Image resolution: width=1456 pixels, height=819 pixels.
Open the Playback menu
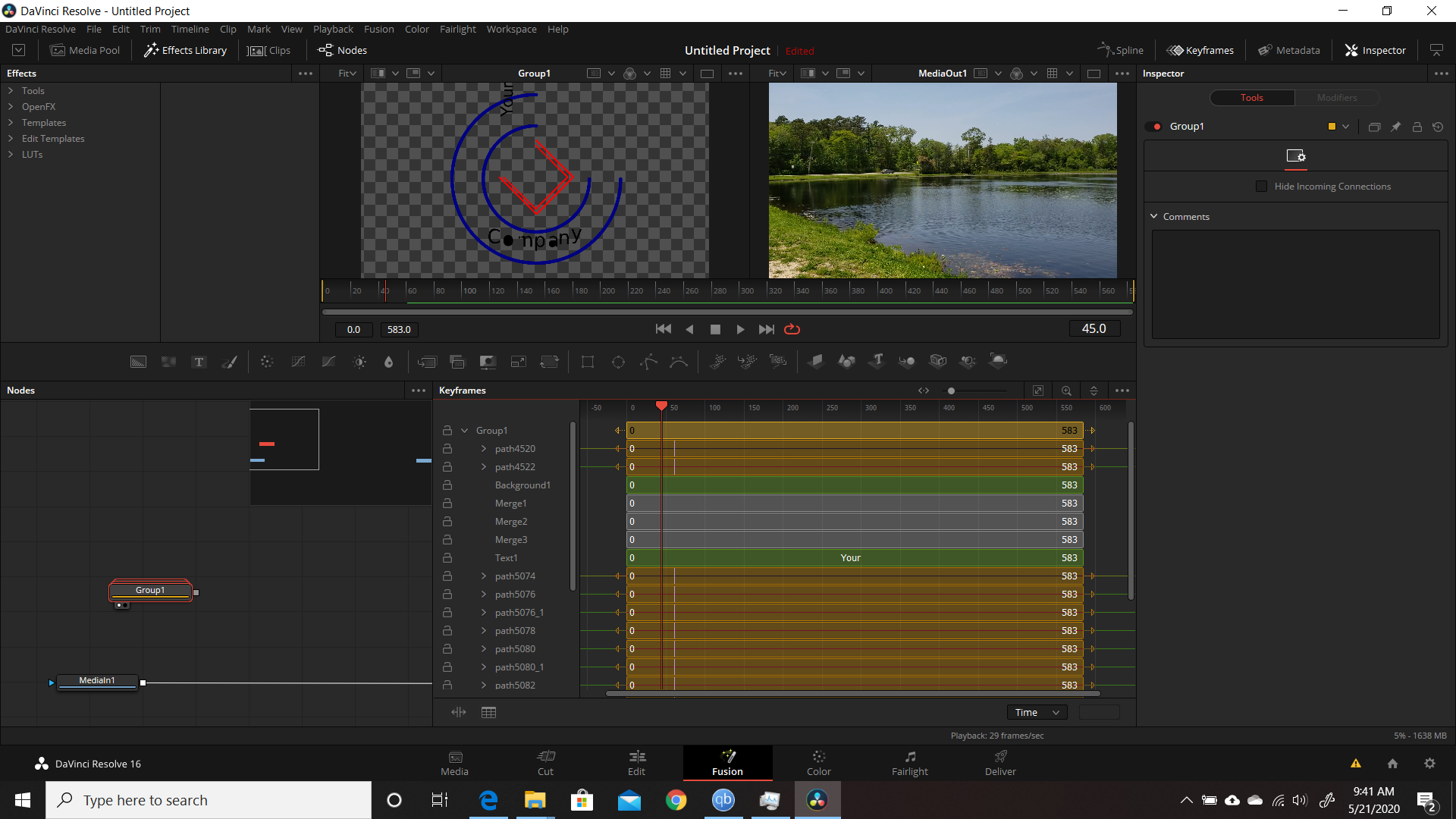[x=333, y=30]
